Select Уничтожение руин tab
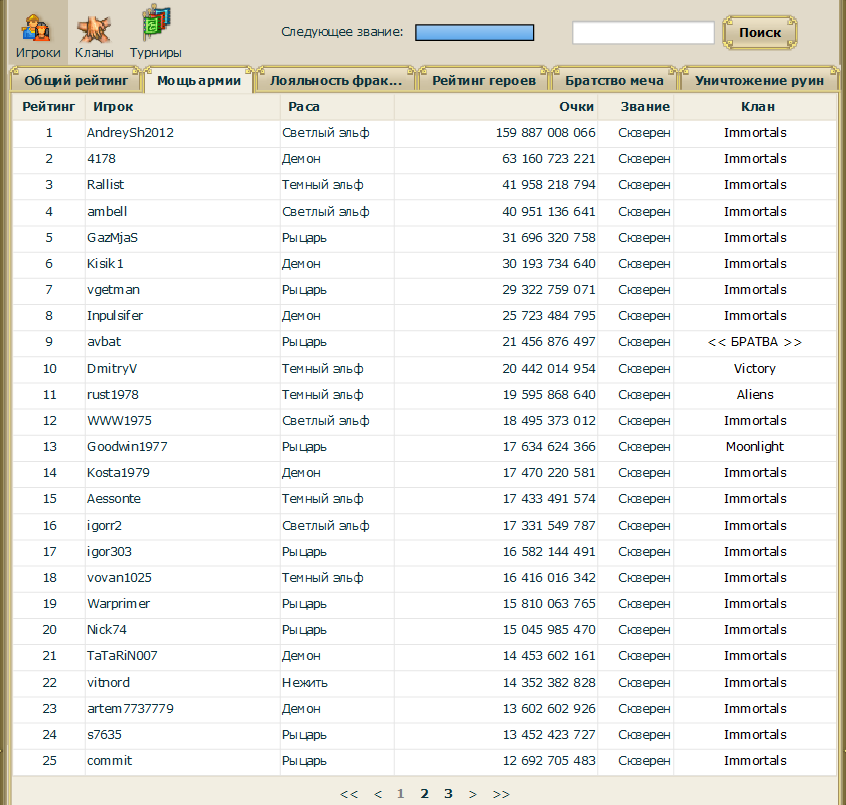Image resolution: width=846 pixels, height=805 pixels. (759, 80)
